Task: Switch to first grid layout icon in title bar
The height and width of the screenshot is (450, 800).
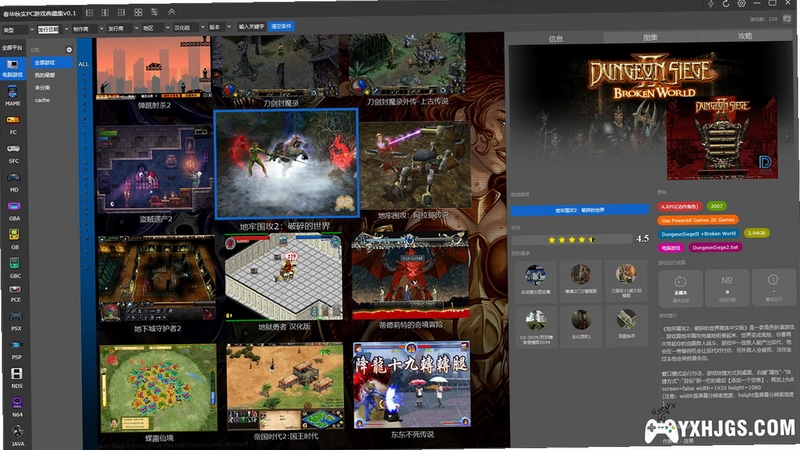Action: tap(89, 12)
